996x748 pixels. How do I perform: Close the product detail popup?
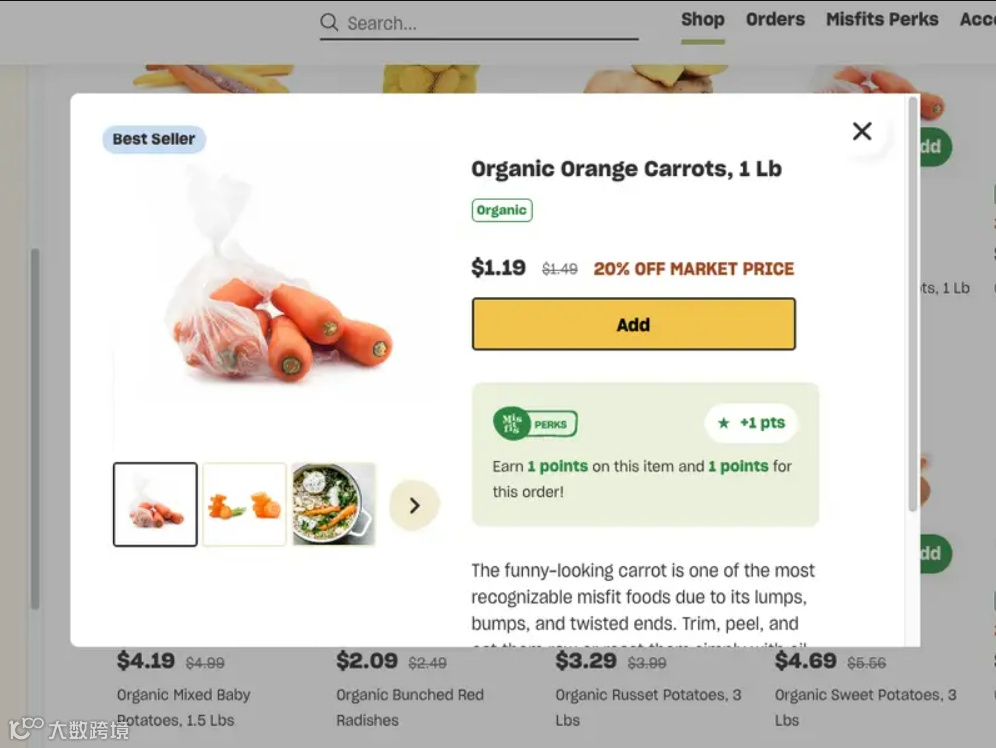pos(862,131)
